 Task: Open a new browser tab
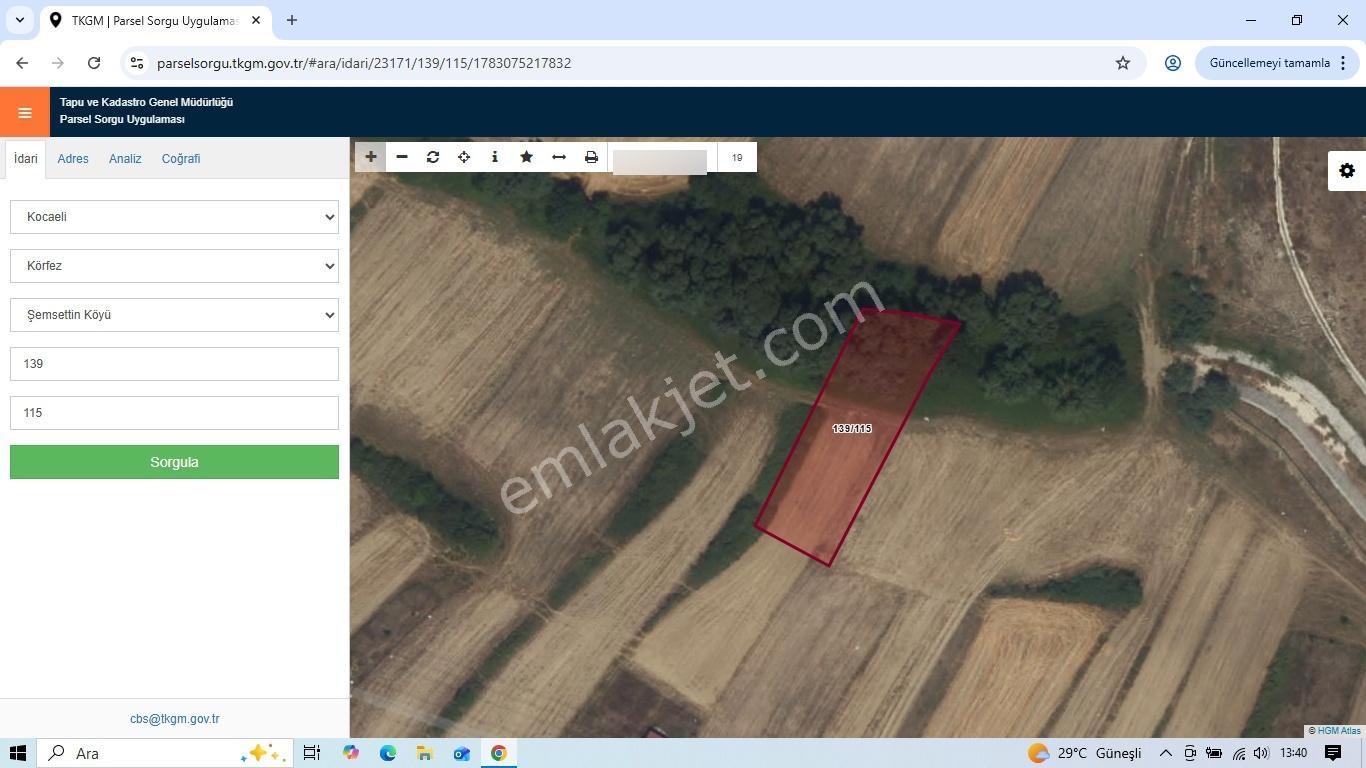tap(292, 20)
